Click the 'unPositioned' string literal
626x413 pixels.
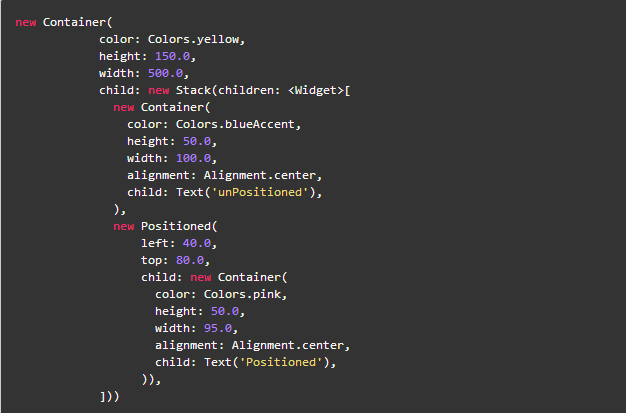pos(260,193)
